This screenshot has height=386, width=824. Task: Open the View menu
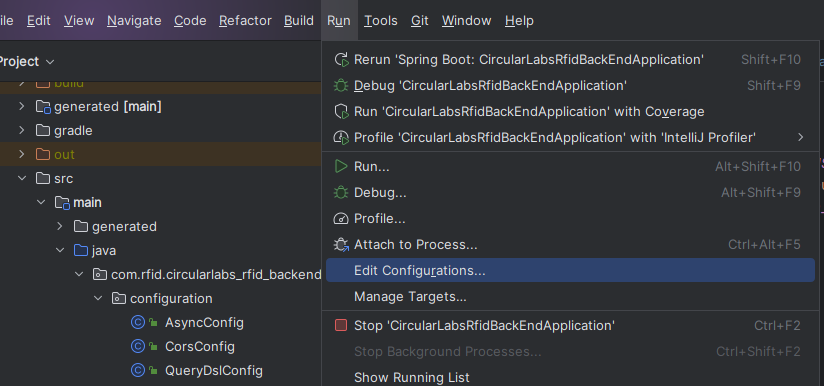point(79,20)
